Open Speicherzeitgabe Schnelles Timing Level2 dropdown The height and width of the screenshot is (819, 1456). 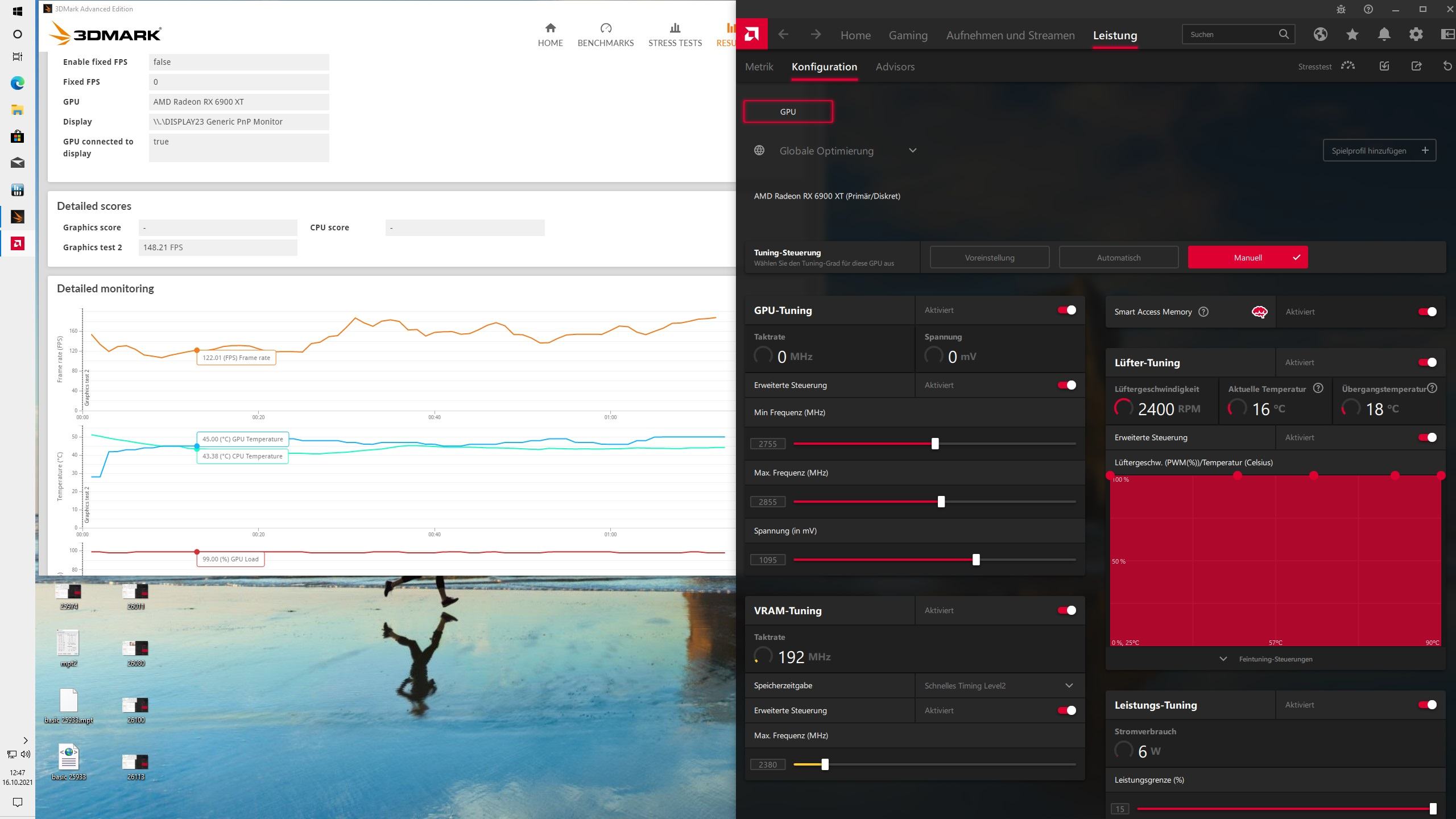tap(999, 685)
